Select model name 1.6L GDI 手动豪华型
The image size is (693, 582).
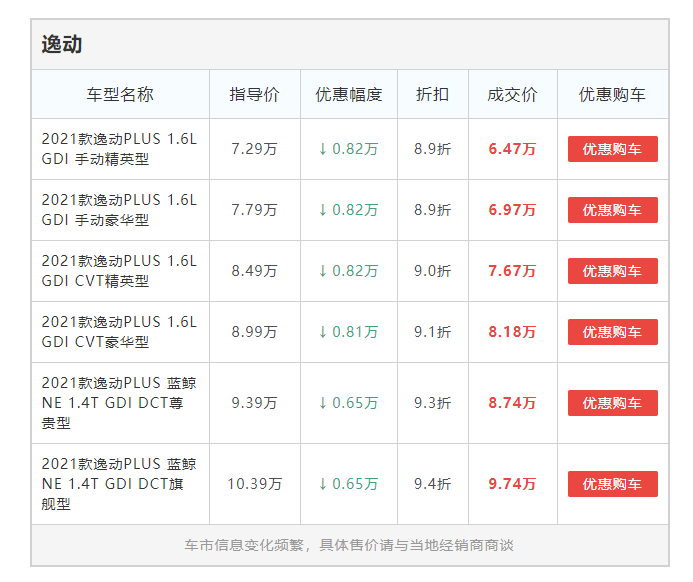(119, 210)
